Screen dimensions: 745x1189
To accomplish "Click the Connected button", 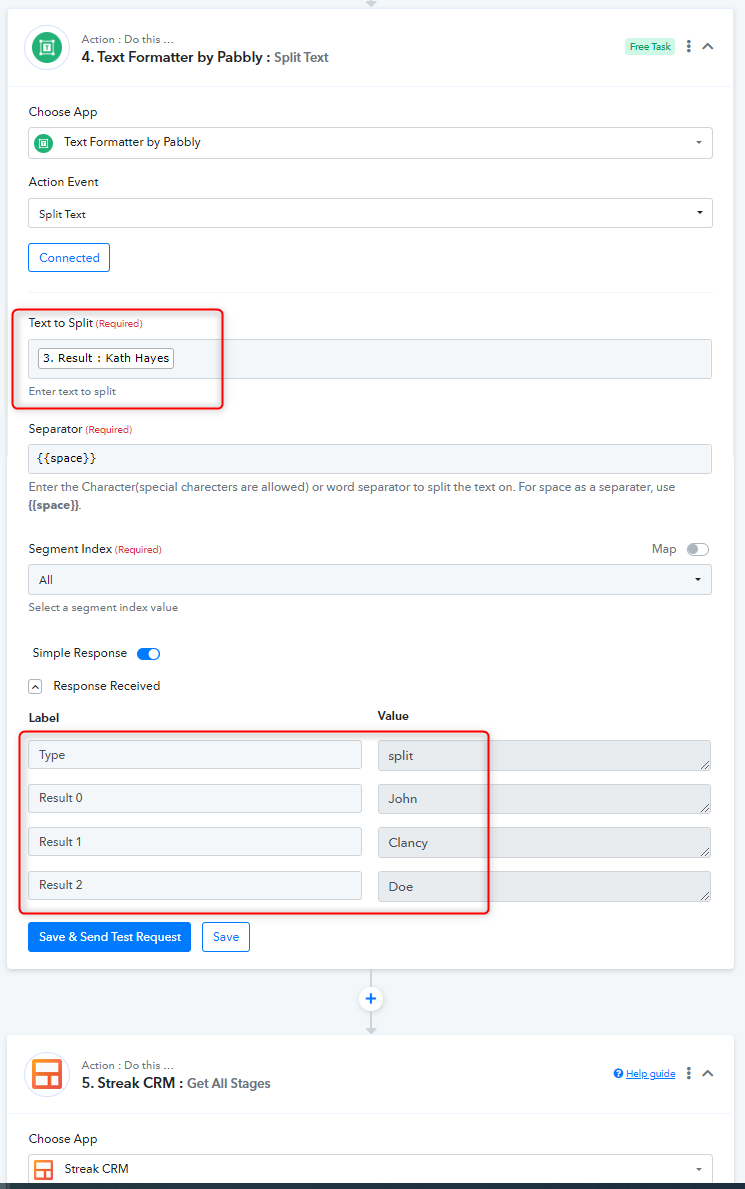I will [69, 258].
